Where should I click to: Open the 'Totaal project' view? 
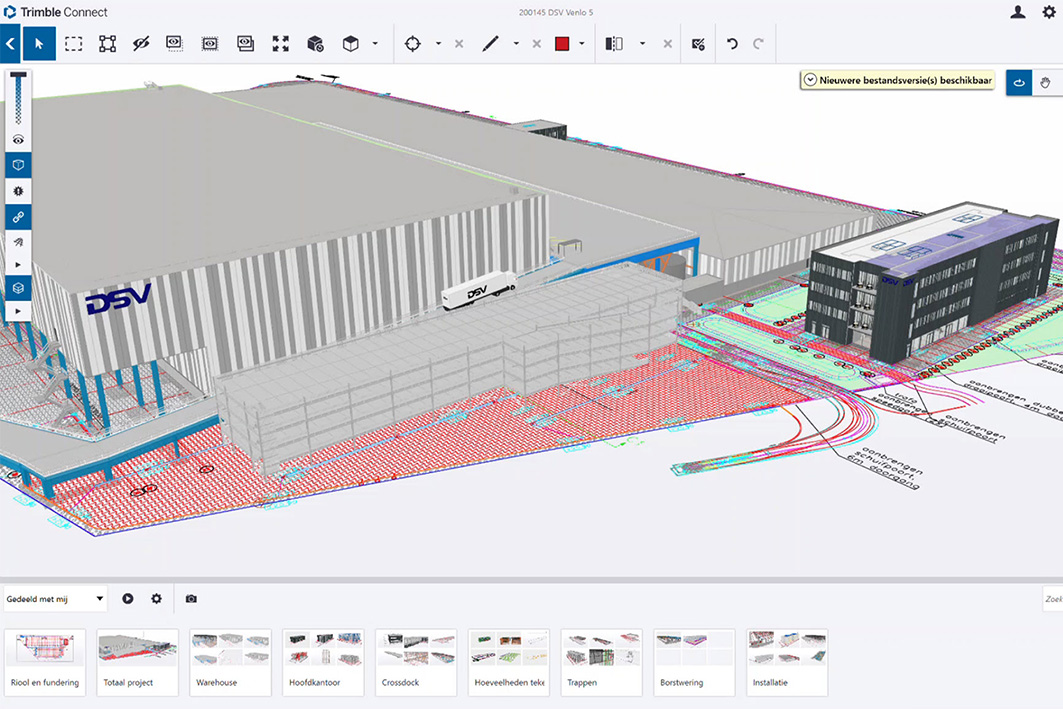(138, 662)
